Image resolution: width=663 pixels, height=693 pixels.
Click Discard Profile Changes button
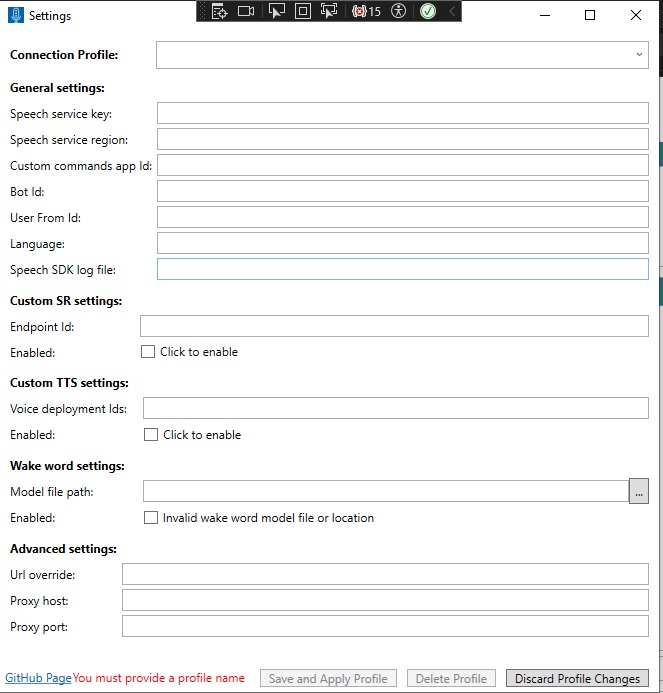[577, 678]
